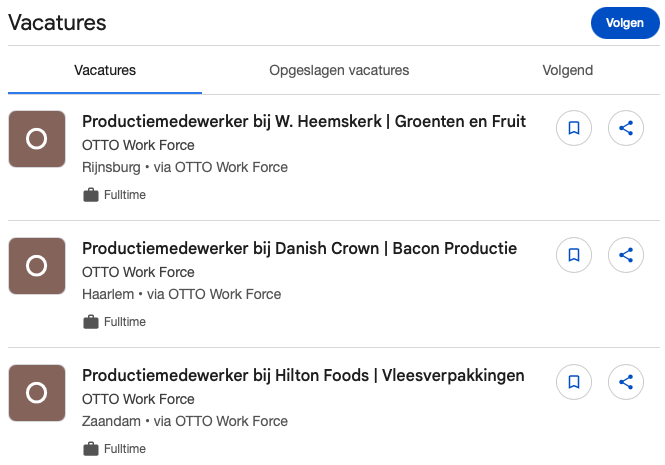Switch to the Opgeslagen vacatures tab
The image size is (665, 465).
tap(339, 70)
